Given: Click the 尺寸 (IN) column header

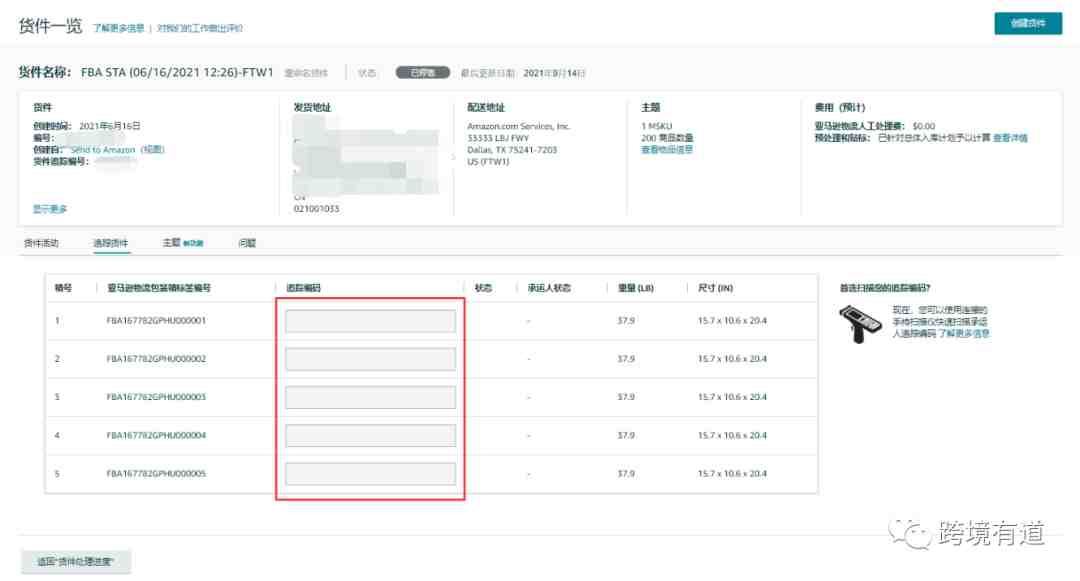Looking at the screenshot, I should tap(715, 288).
